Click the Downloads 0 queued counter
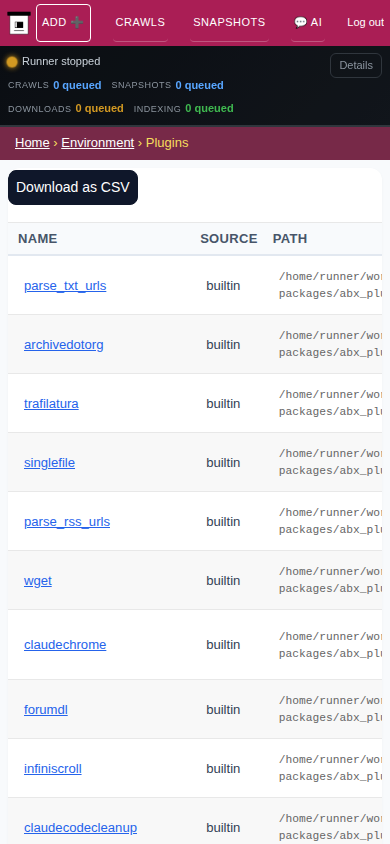Screen dimensions: 390x844 [66, 109]
